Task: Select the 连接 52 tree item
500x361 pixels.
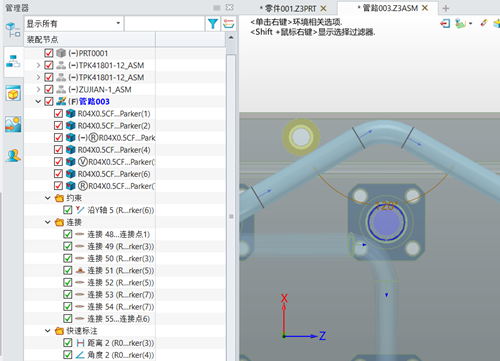Action: tap(121, 283)
